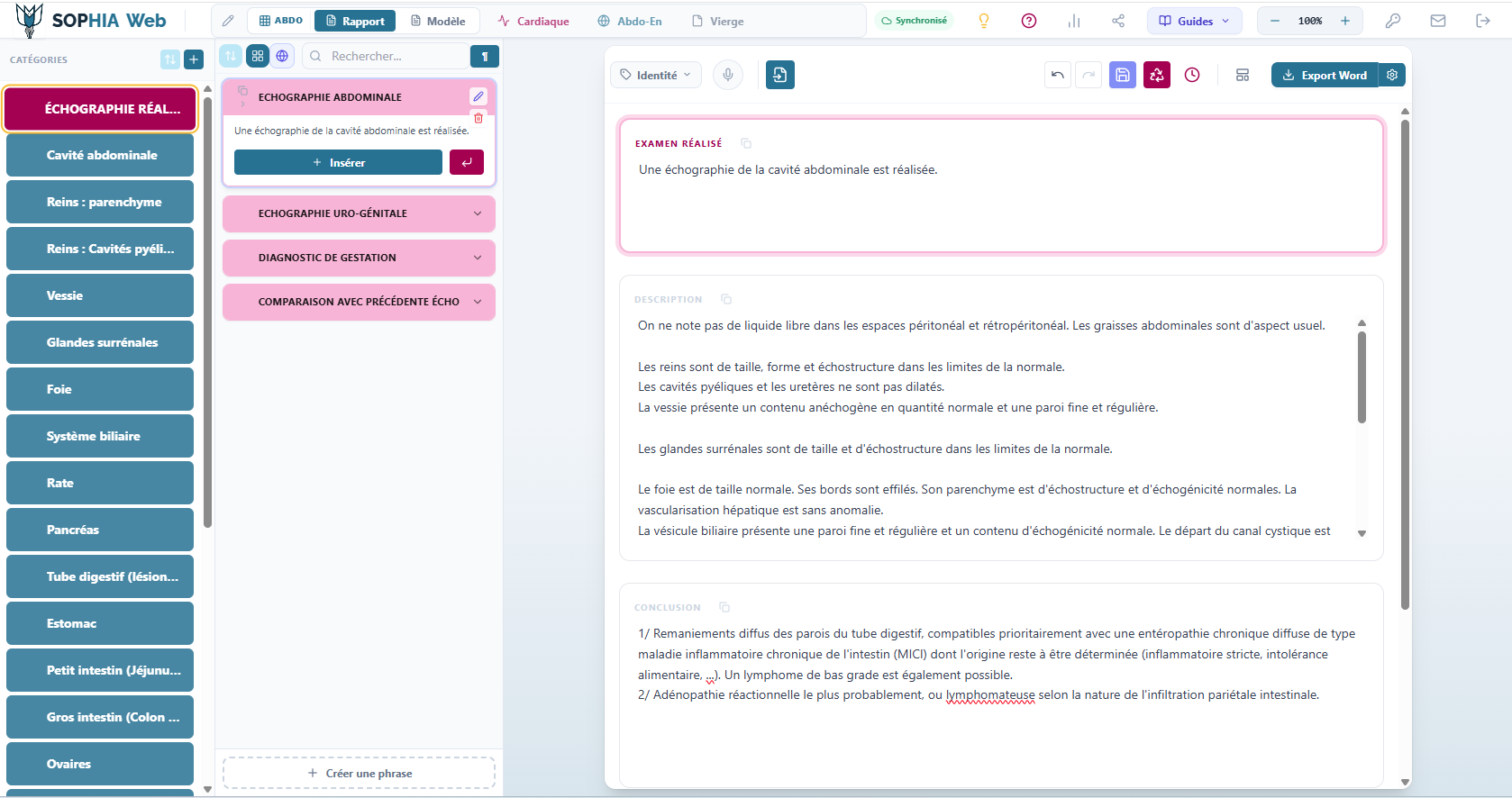Sort categories with the arrows icon
This screenshot has height=798, width=1512.
(x=170, y=59)
